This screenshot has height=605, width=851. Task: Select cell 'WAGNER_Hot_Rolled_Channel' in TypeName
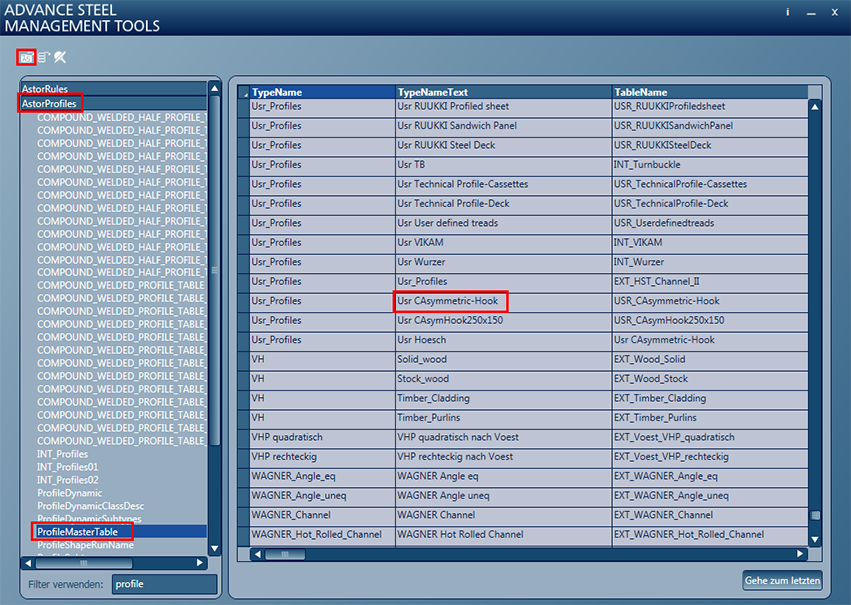322,534
